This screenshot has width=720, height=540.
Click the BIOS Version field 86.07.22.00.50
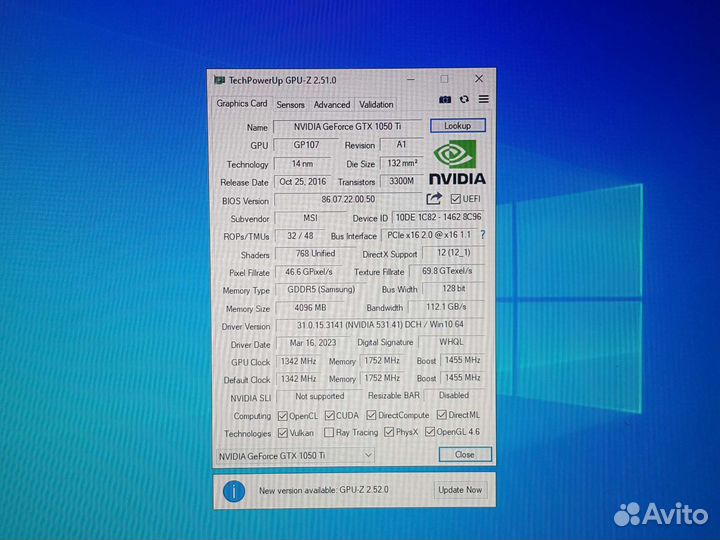[x=348, y=199]
